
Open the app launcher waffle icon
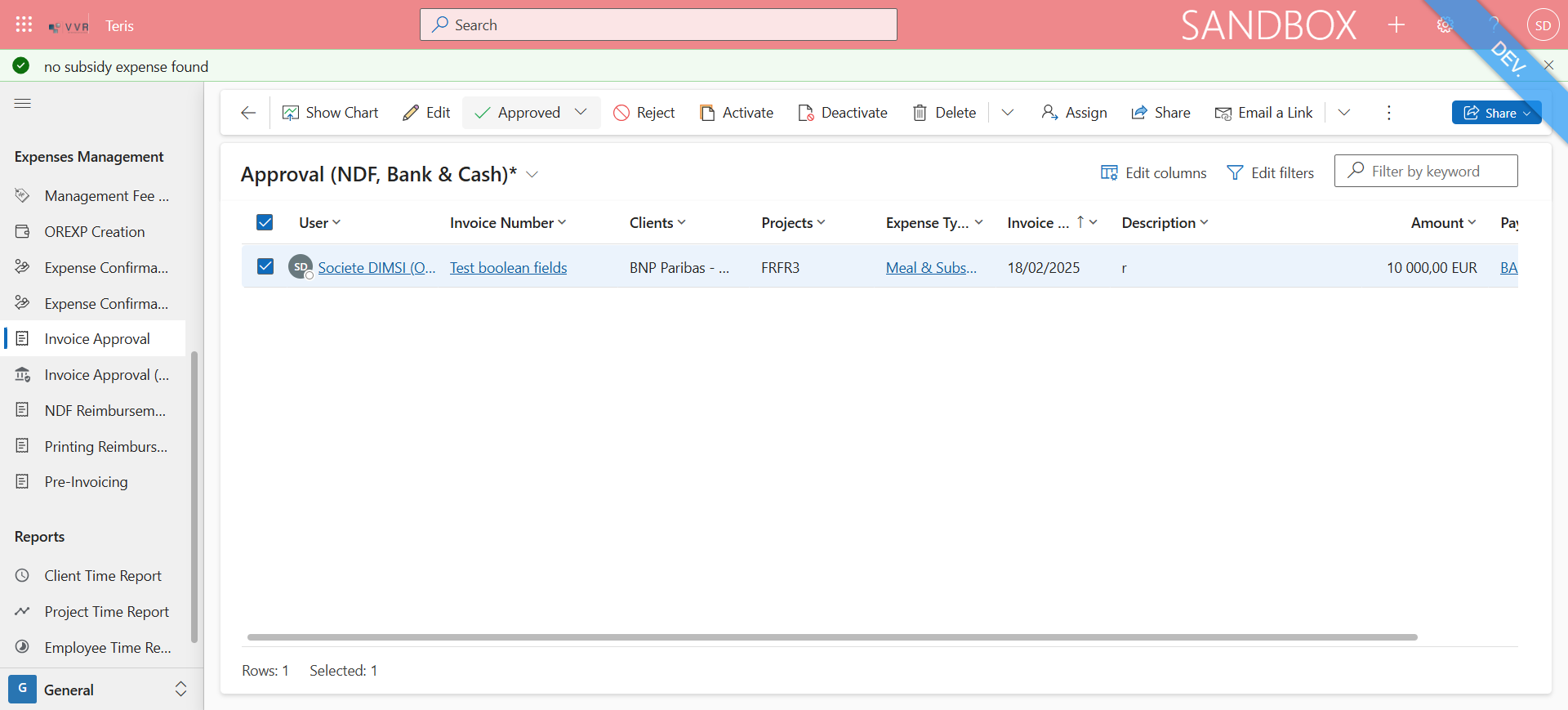point(24,25)
